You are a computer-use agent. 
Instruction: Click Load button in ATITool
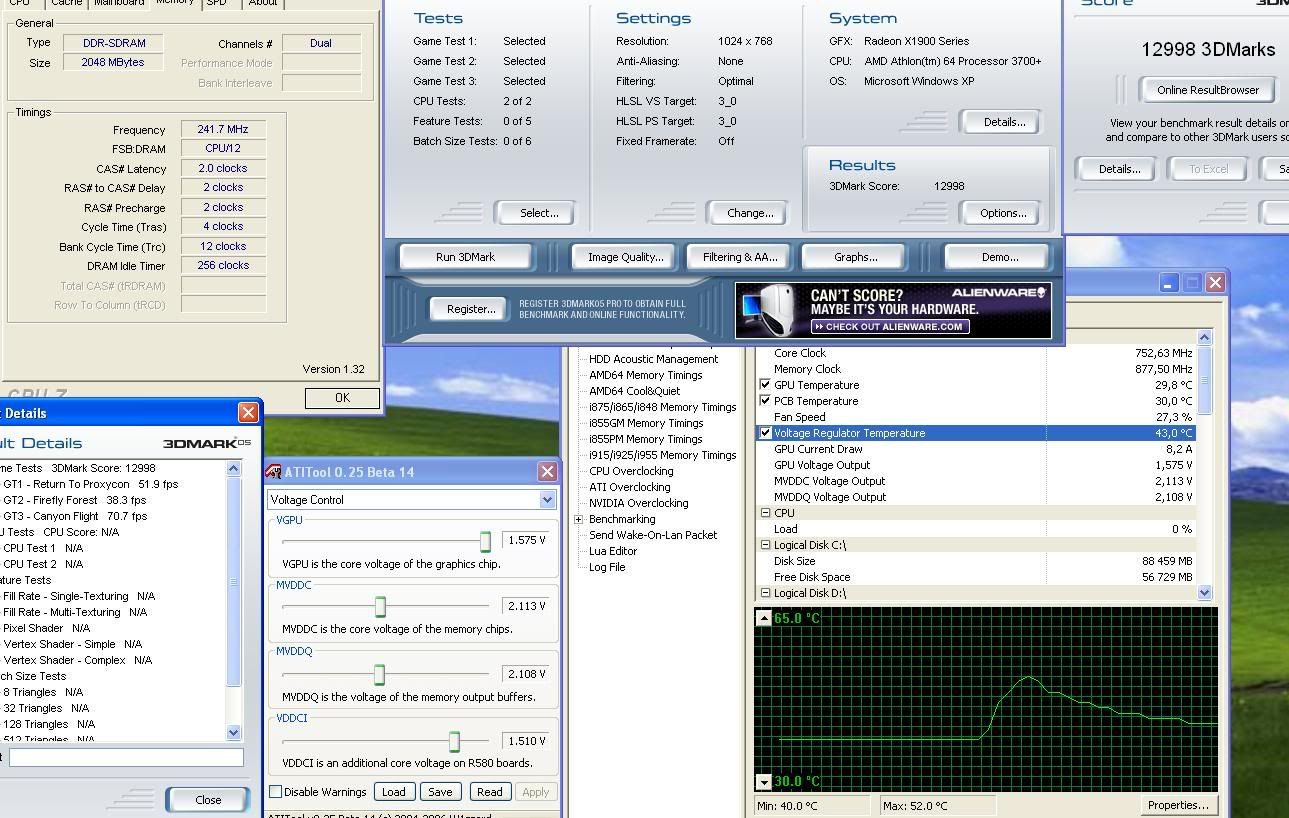click(394, 792)
